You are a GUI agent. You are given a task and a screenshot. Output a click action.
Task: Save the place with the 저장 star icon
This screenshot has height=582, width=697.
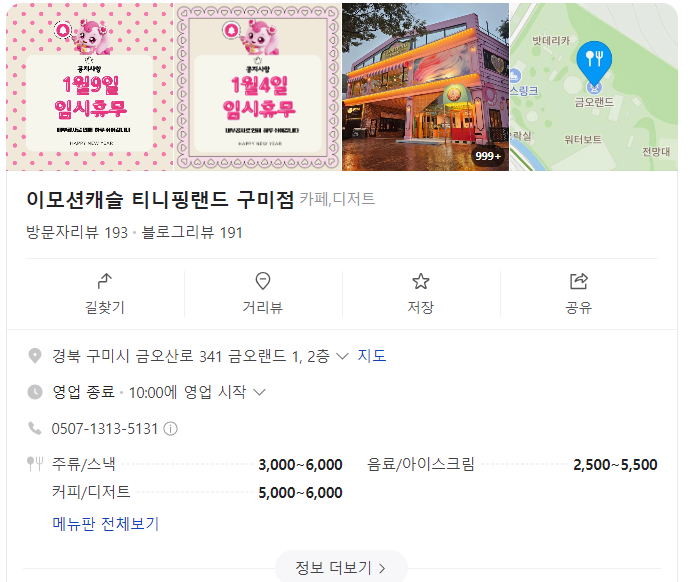421,281
